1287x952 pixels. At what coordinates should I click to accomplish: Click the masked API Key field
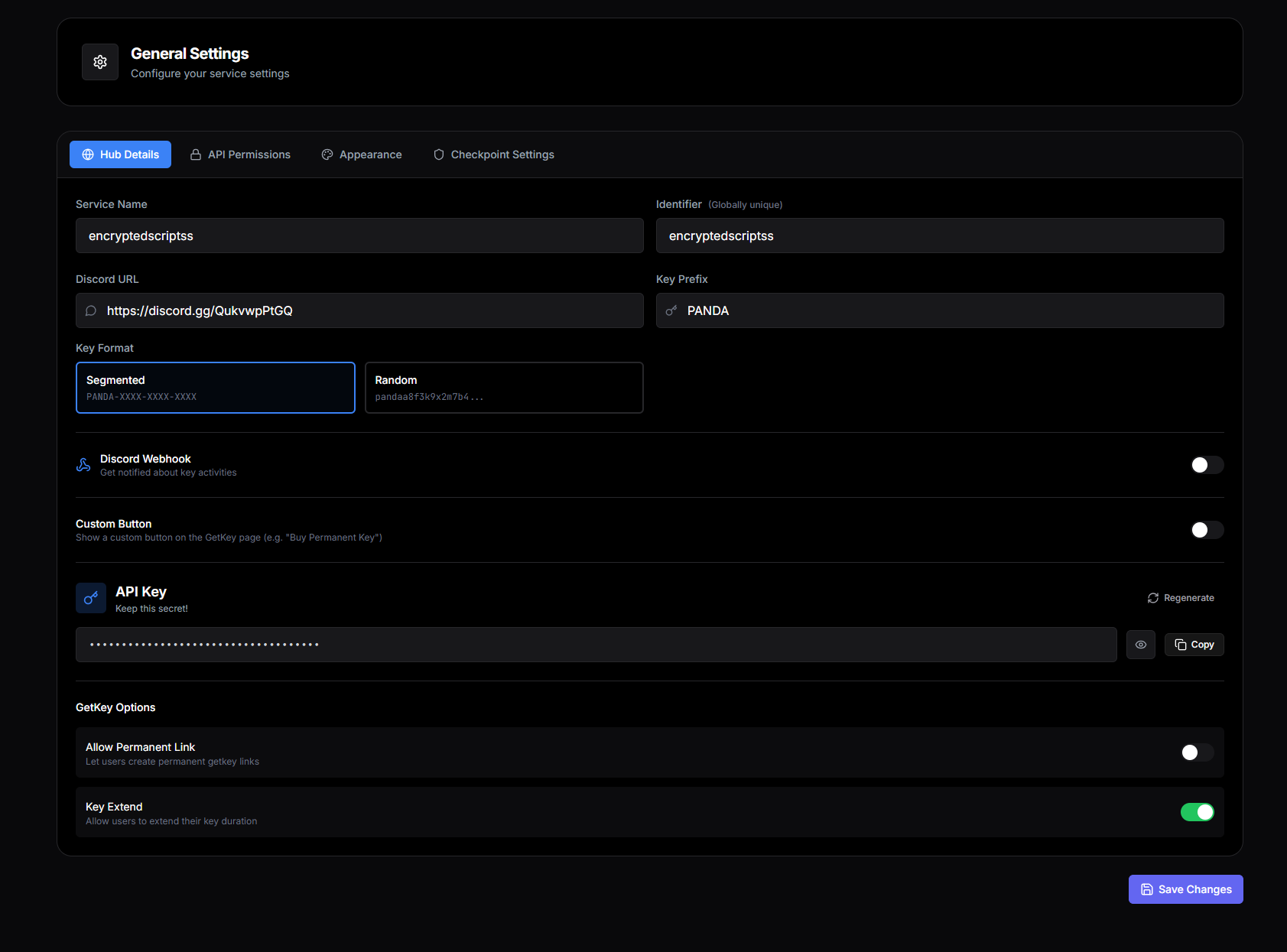(x=596, y=645)
